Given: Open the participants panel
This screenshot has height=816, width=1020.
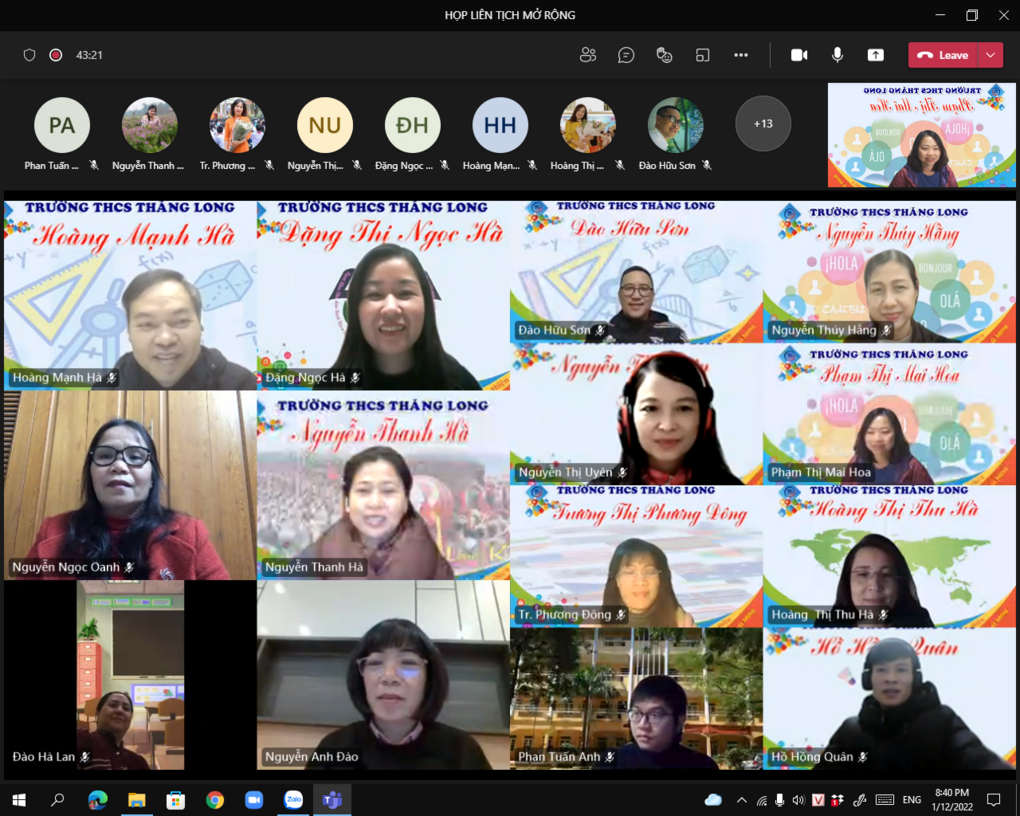Looking at the screenshot, I should (x=588, y=55).
